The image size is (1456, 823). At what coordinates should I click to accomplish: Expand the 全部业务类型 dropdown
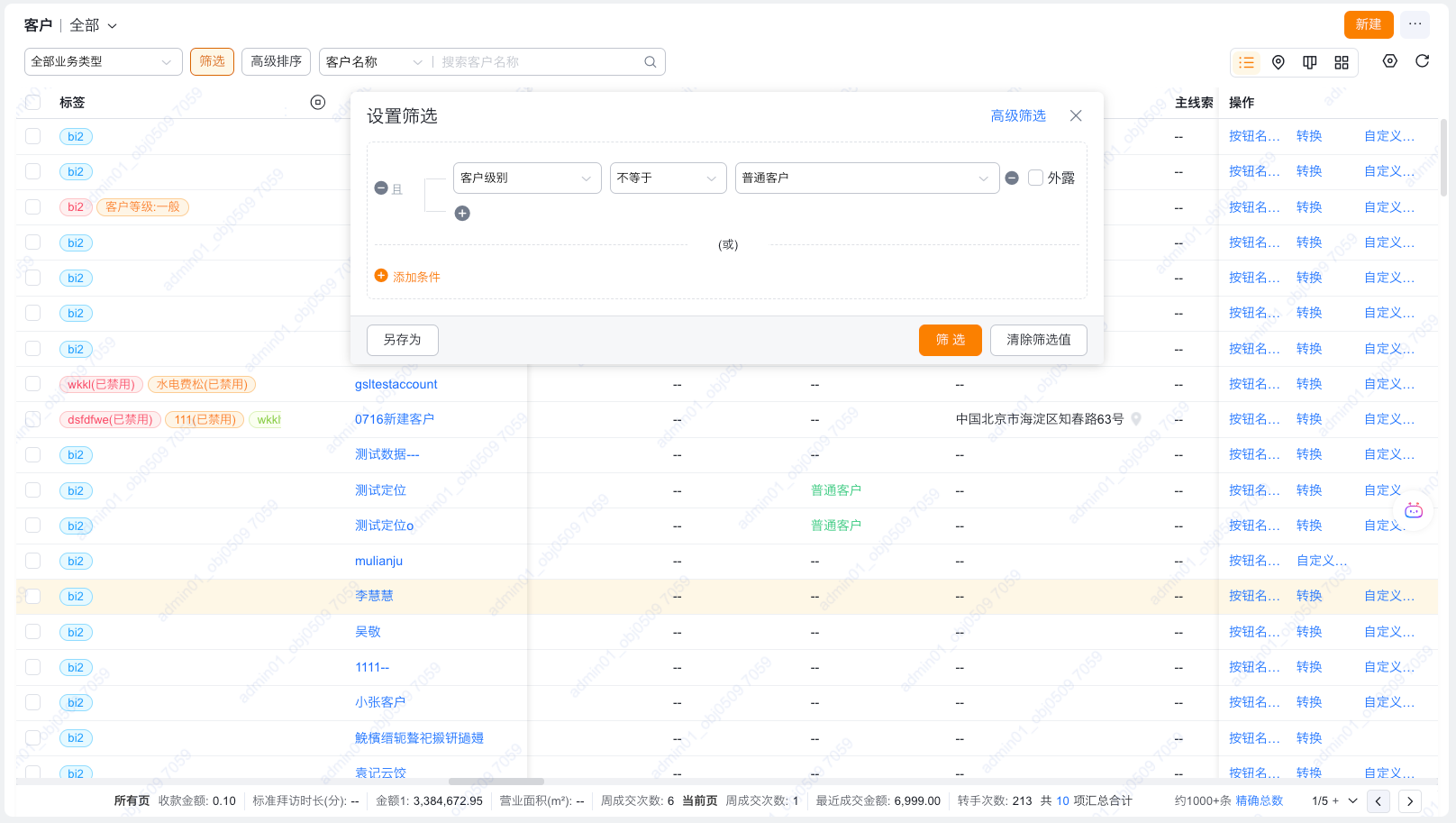pos(103,62)
